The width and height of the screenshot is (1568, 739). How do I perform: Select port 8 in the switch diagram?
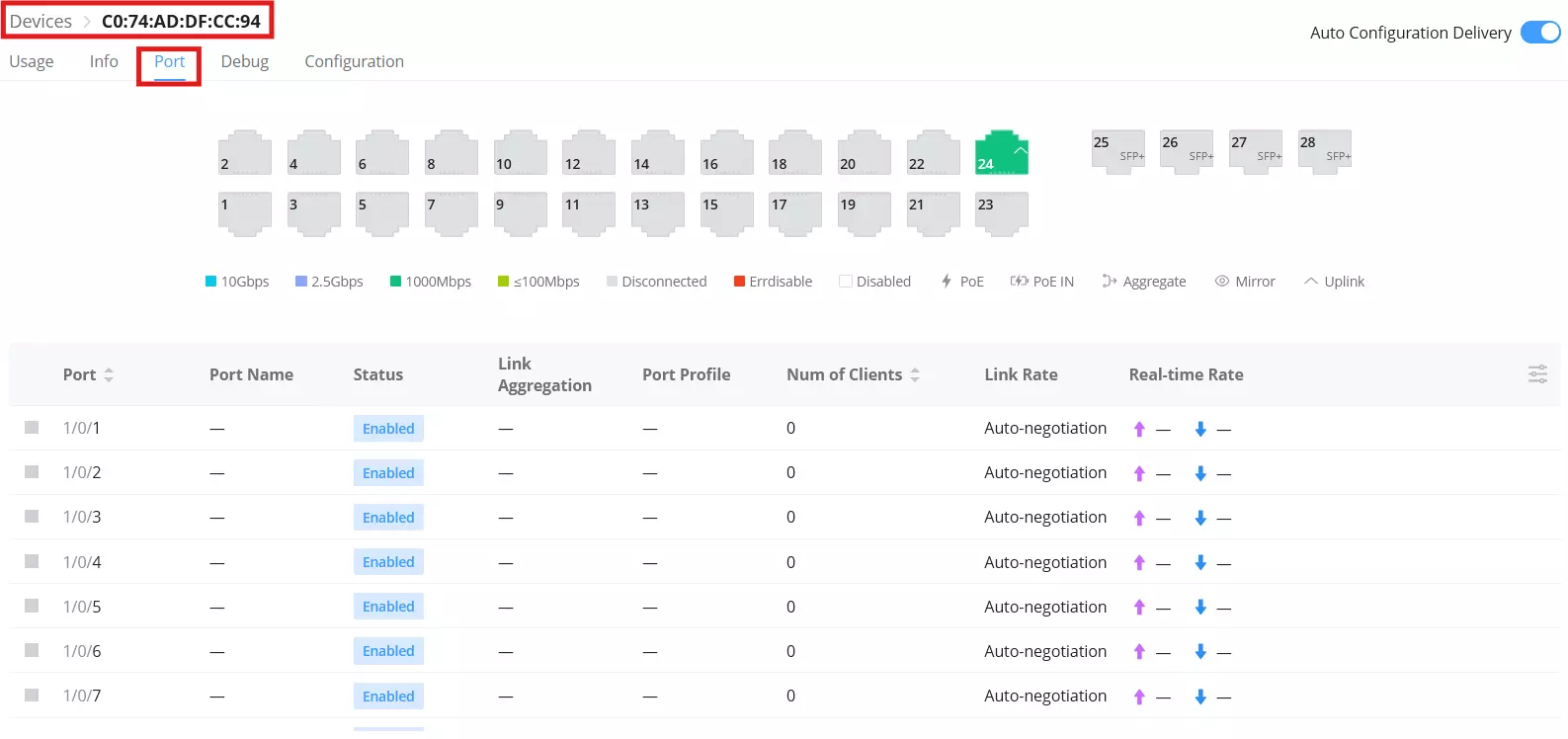[452, 152]
